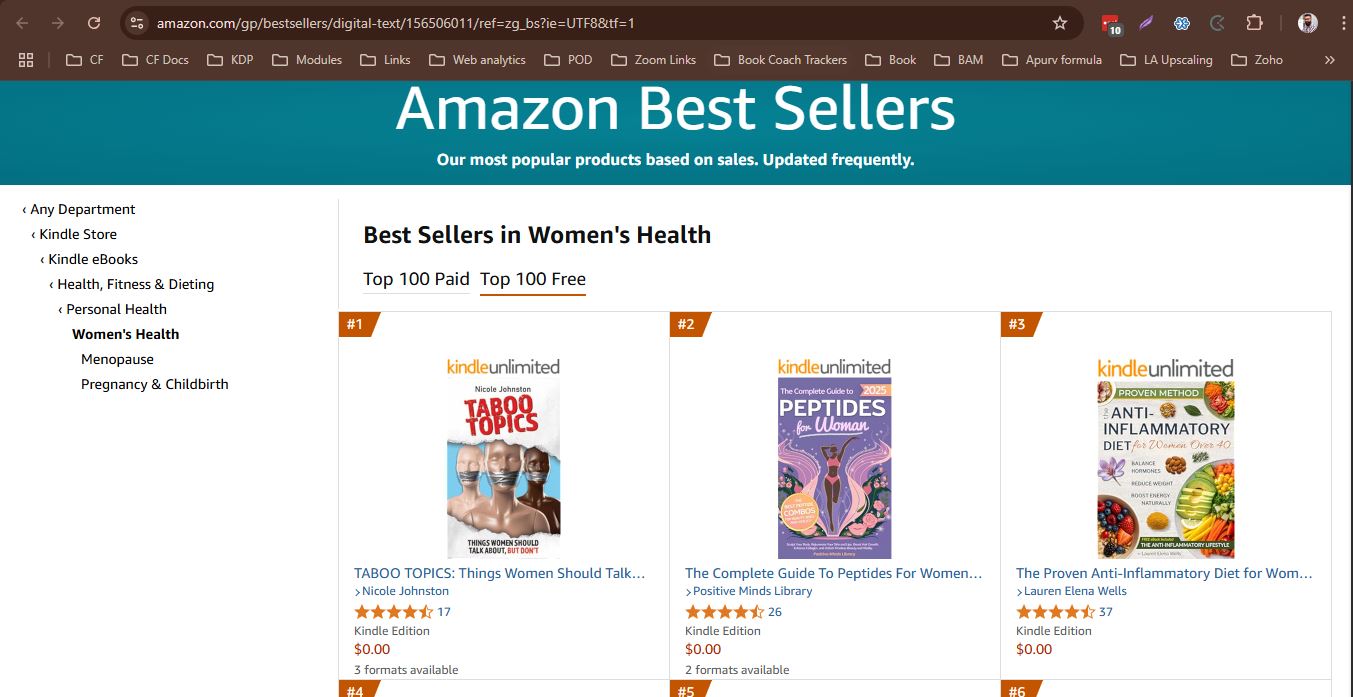Open the Book Coach Trackers bookmark folder
1353x697 pixels.
[x=780, y=60]
